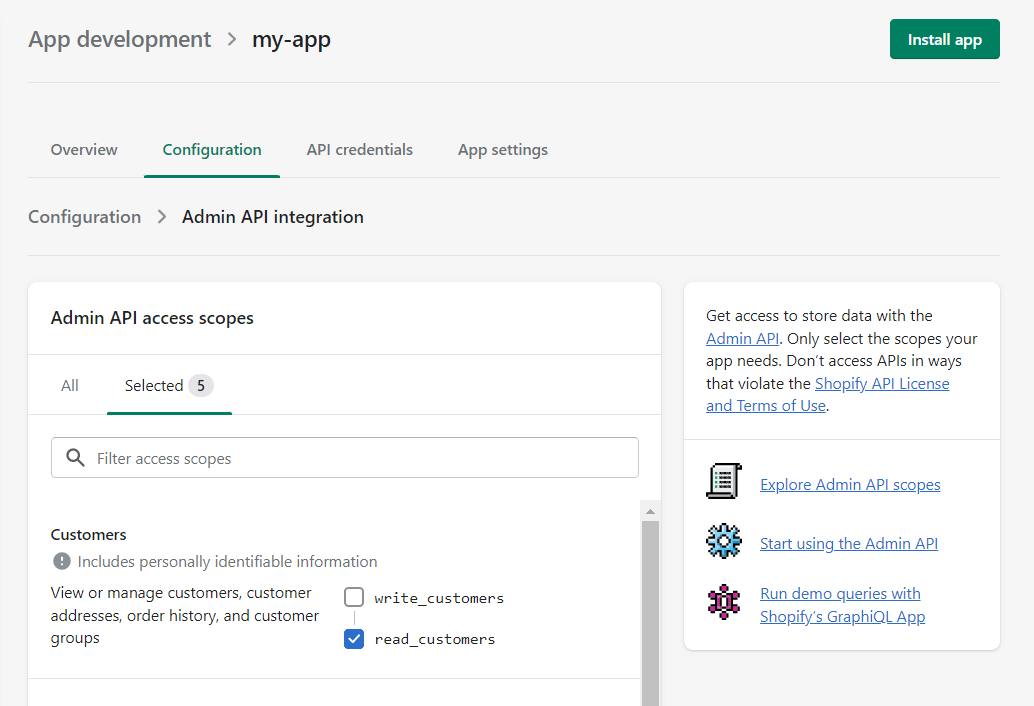
Task: Open Start using the Admin API link
Action: coord(849,543)
